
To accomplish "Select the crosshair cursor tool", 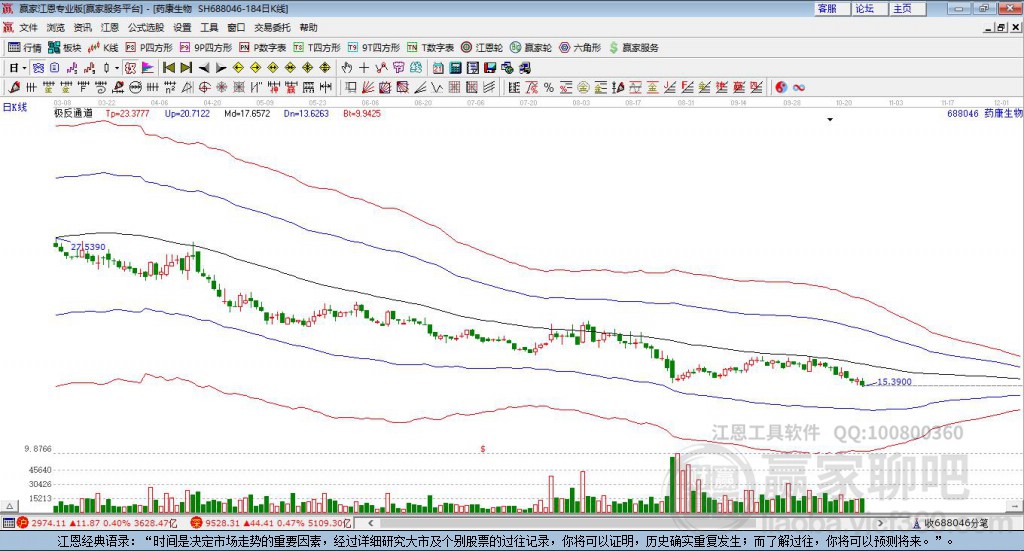I will (x=364, y=68).
